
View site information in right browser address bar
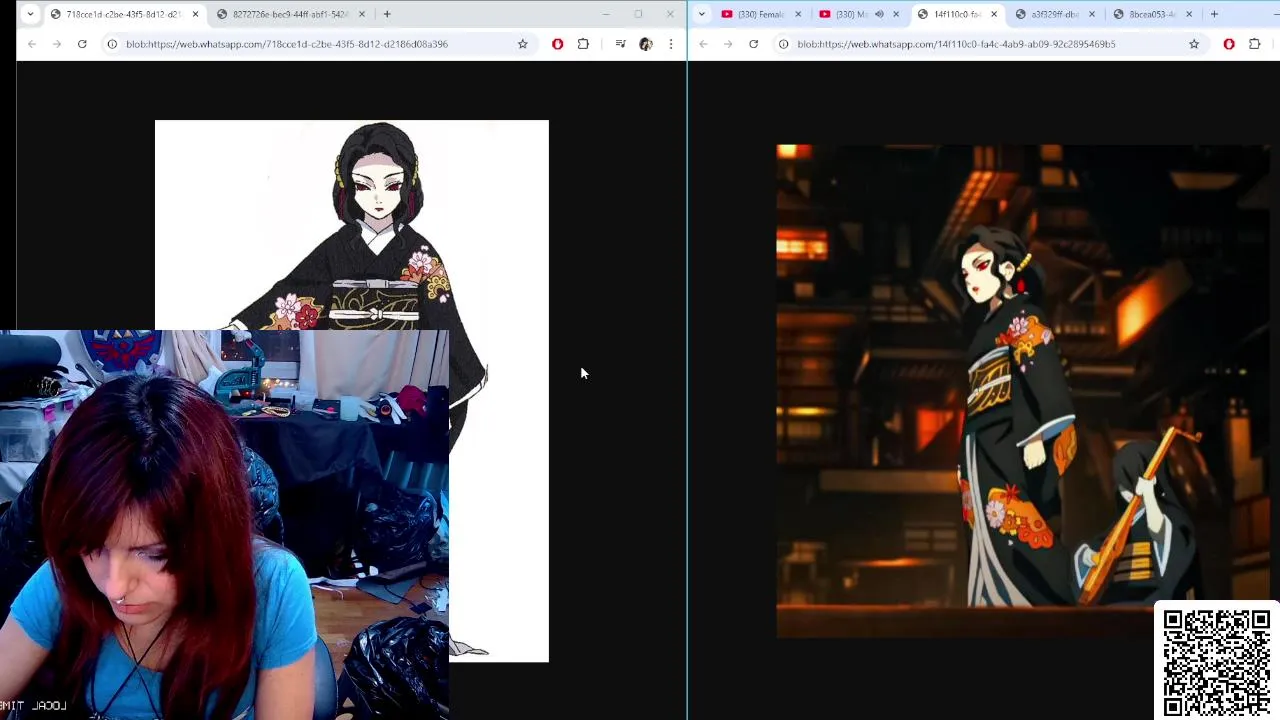(x=783, y=44)
